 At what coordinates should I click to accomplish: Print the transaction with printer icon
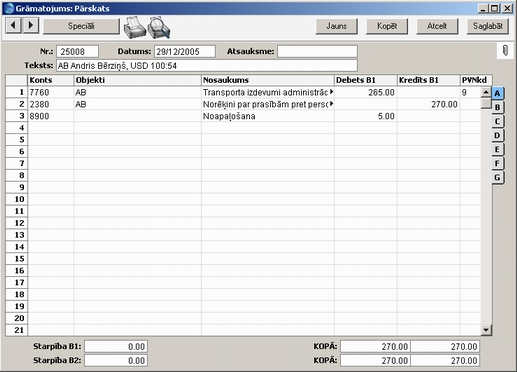pos(135,27)
